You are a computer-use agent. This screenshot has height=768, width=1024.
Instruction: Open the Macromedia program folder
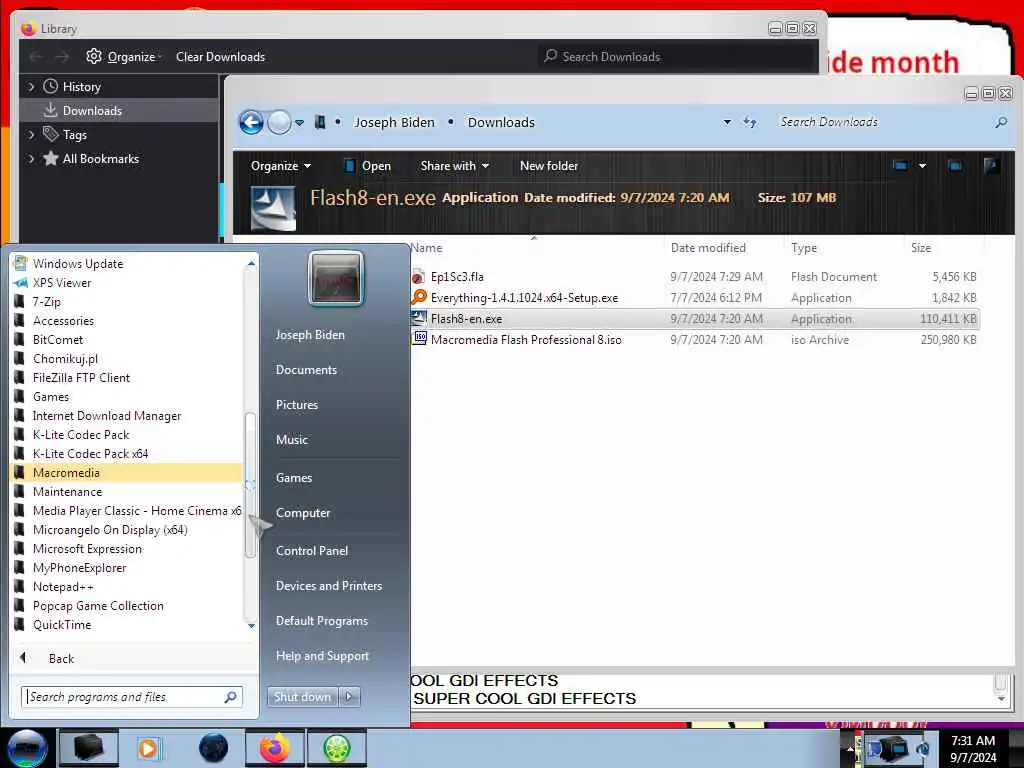pyautogui.click(x=127, y=473)
